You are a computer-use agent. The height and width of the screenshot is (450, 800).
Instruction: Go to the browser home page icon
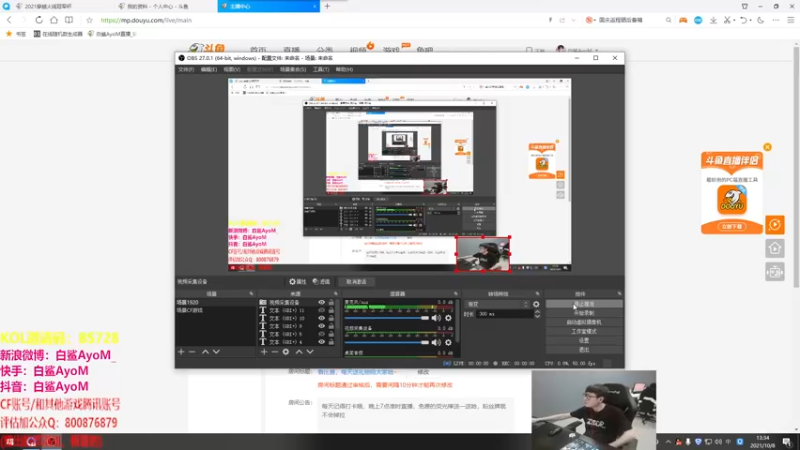click(x=54, y=20)
